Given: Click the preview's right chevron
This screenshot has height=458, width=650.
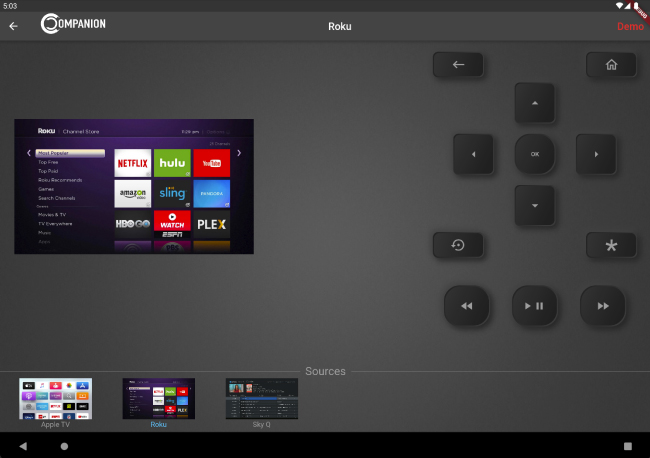Looking at the screenshot, I should point(239,153).
